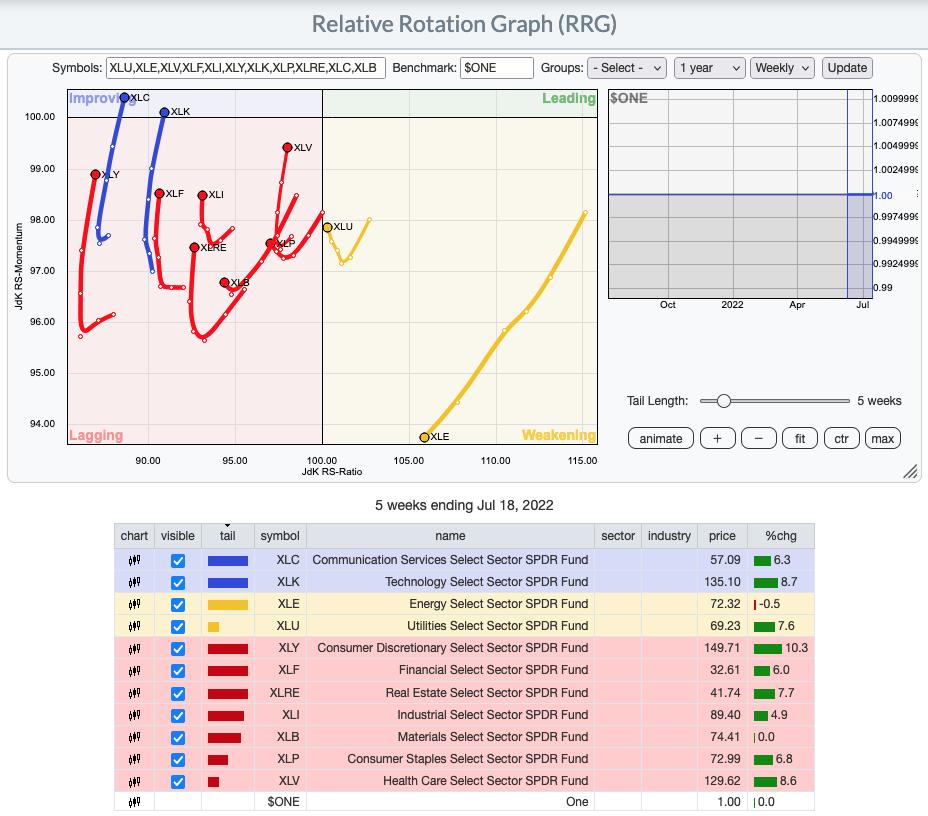
Task: Click the Update button
Action: tap(847, 68)
